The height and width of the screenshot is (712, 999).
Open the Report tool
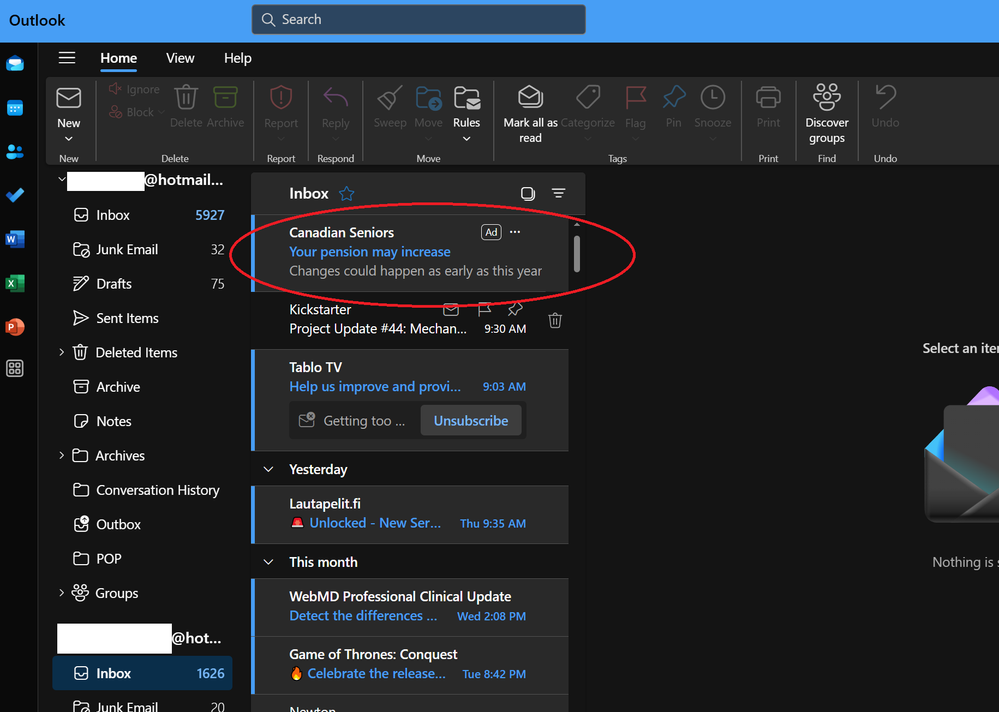tap(280, 104)
